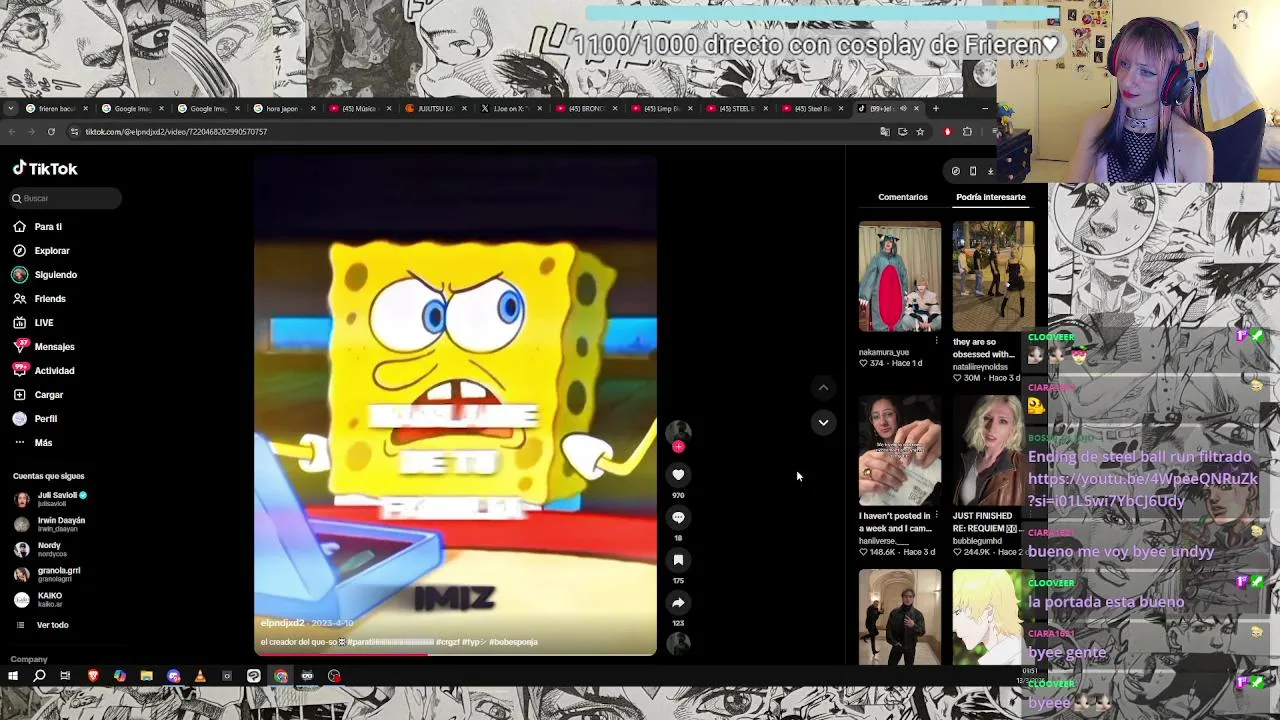Open the translate page icon in address bar
This screenshot has width=1280, height=720.
click(885, 132)
